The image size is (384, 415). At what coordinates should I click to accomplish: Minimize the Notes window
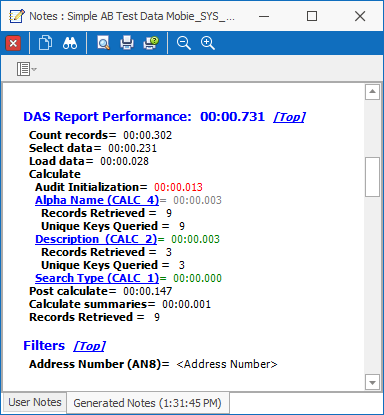pos(264,16)
